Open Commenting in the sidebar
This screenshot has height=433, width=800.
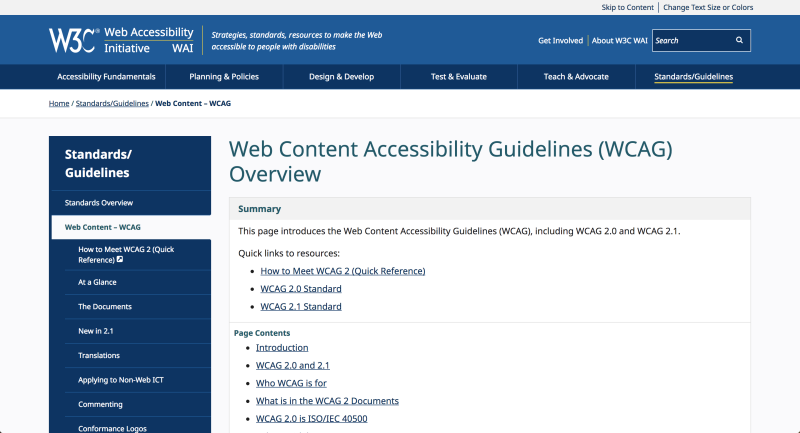click(138, 404)
